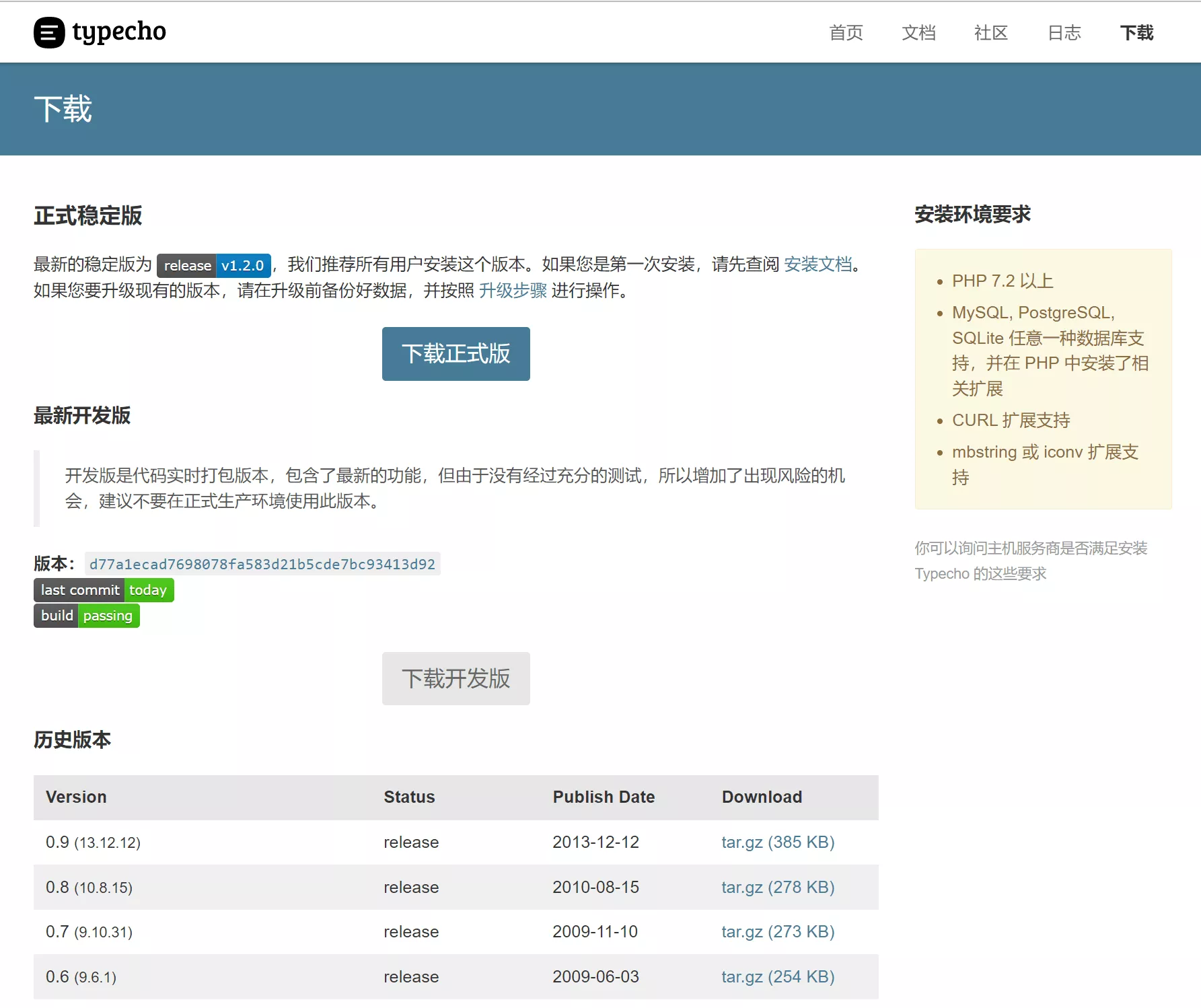The image size is (1201, 1008).
Task: Click the MySQL, PostgreSQL requirement item
Action: (1050, 351)
